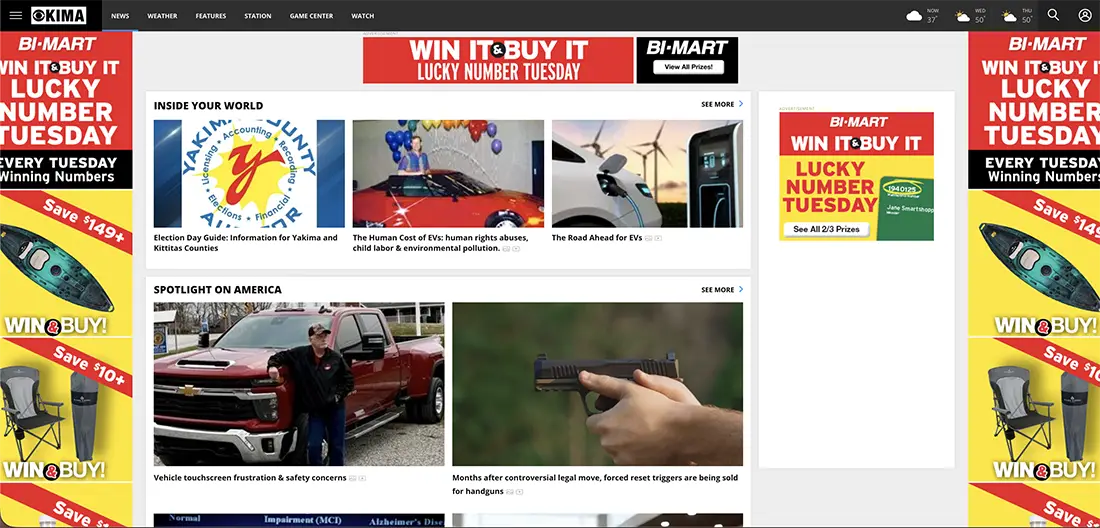Open The Road Ahead for EVs headline
1100x528 pixels.
(x=597, y=238)
